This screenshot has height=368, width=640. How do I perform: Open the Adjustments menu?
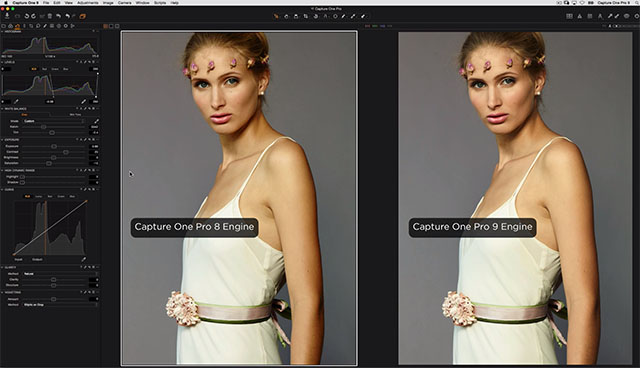(88, 2)
